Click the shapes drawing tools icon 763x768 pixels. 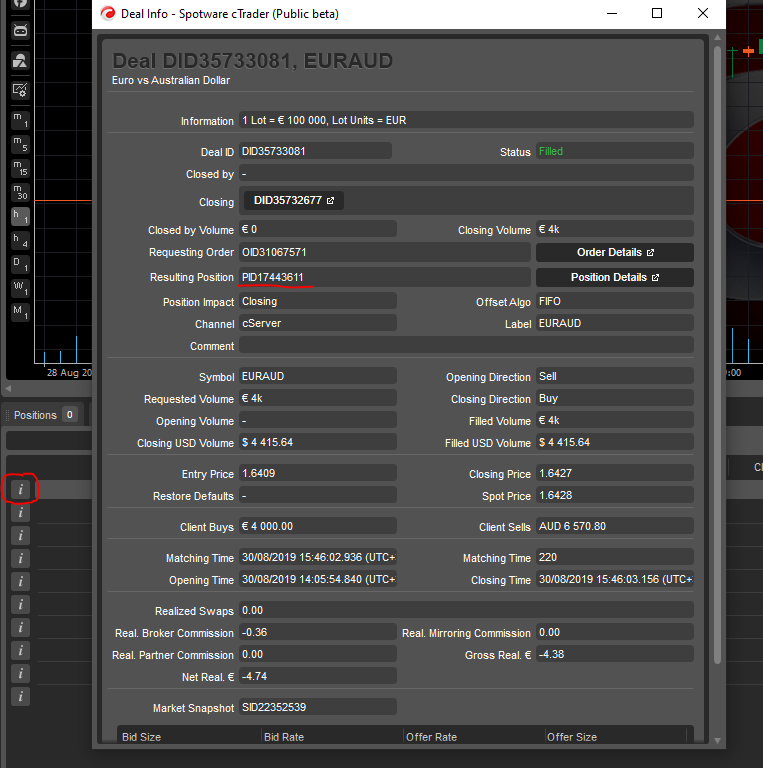(x=20, y=61)
